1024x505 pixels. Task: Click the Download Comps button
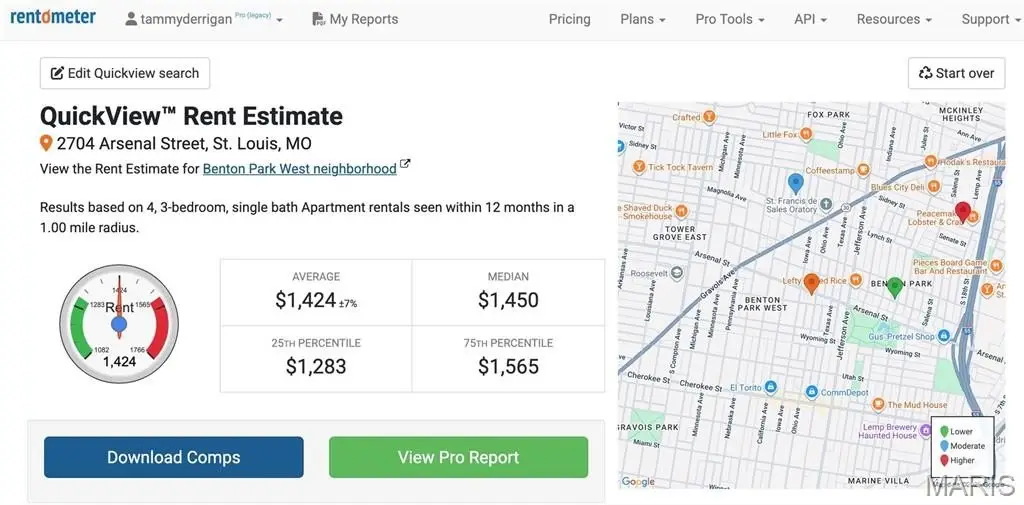click(x=174, y=457)
